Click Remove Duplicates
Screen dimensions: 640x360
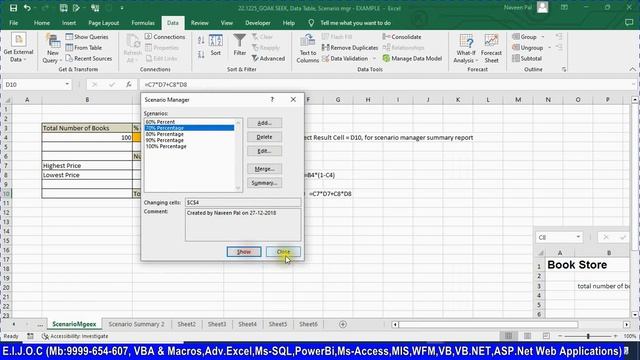pyautogui.click(x=350, y=48)
